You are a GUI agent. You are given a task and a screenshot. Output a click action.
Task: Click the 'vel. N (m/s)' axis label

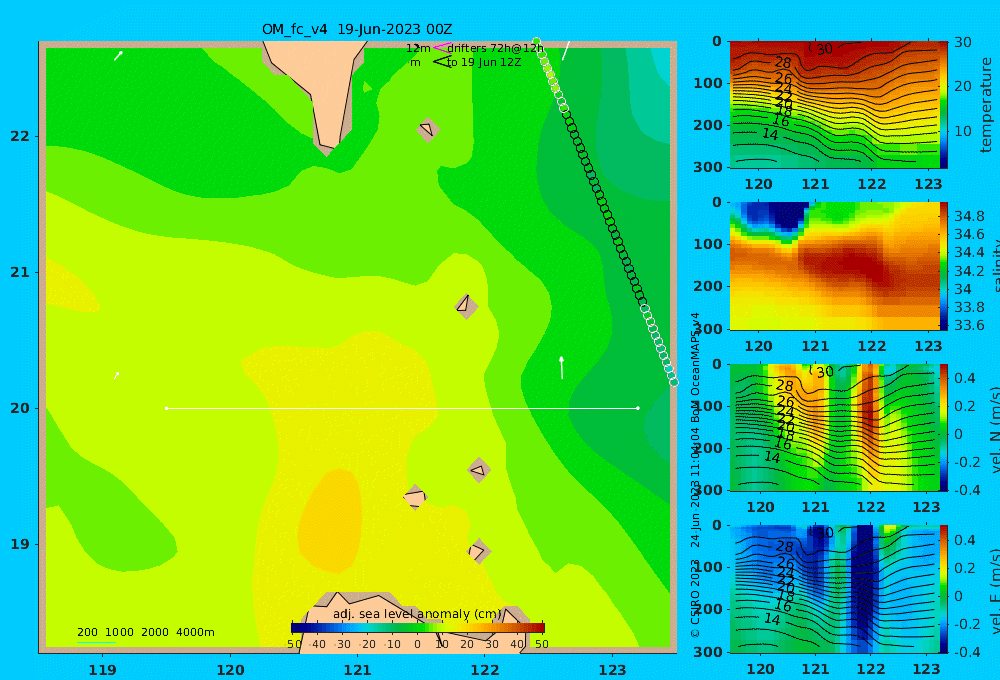coord(996,429)
